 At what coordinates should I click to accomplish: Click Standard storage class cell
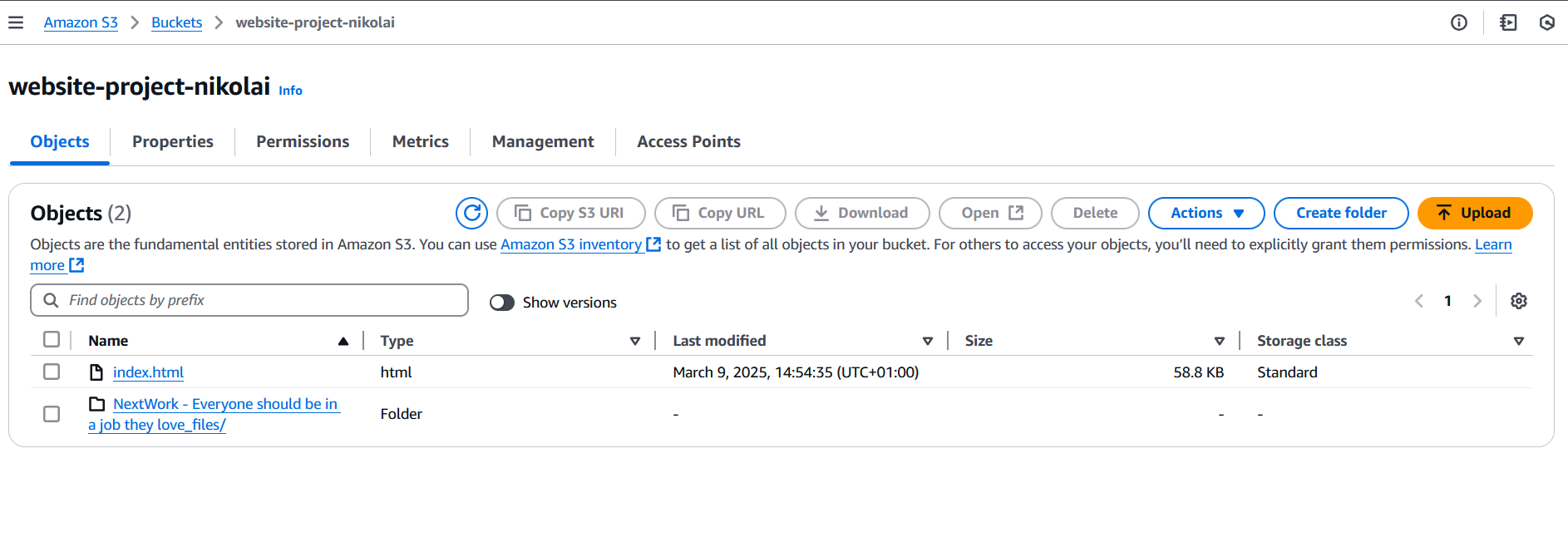click(1287, 372)
